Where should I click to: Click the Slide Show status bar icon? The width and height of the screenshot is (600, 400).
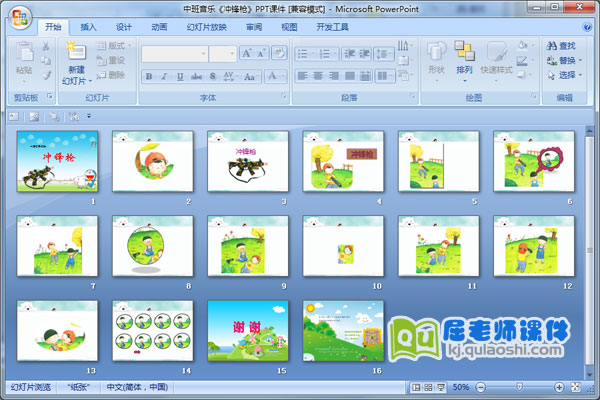click(x=441, y=387)
